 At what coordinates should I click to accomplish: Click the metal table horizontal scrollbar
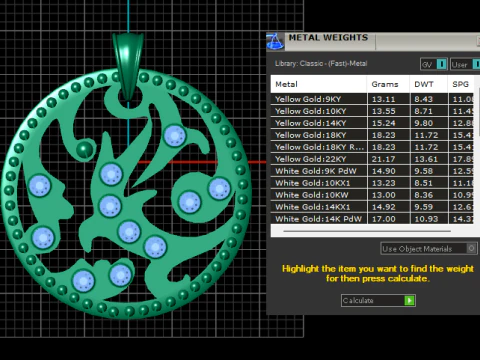point(367,231)
